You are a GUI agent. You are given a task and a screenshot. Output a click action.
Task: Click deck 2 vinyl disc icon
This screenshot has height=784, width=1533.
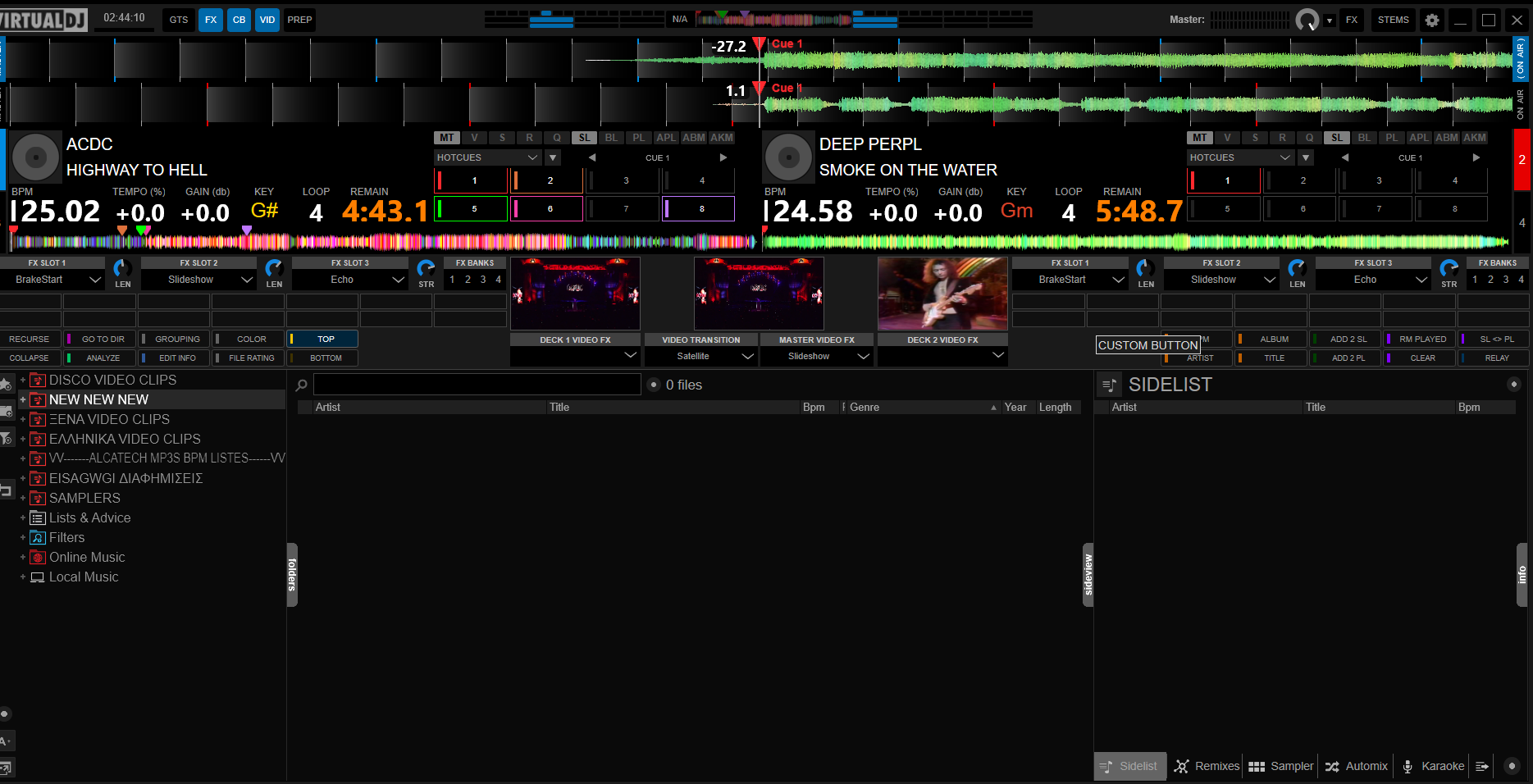pyautogui.click(x=788, y=156)
